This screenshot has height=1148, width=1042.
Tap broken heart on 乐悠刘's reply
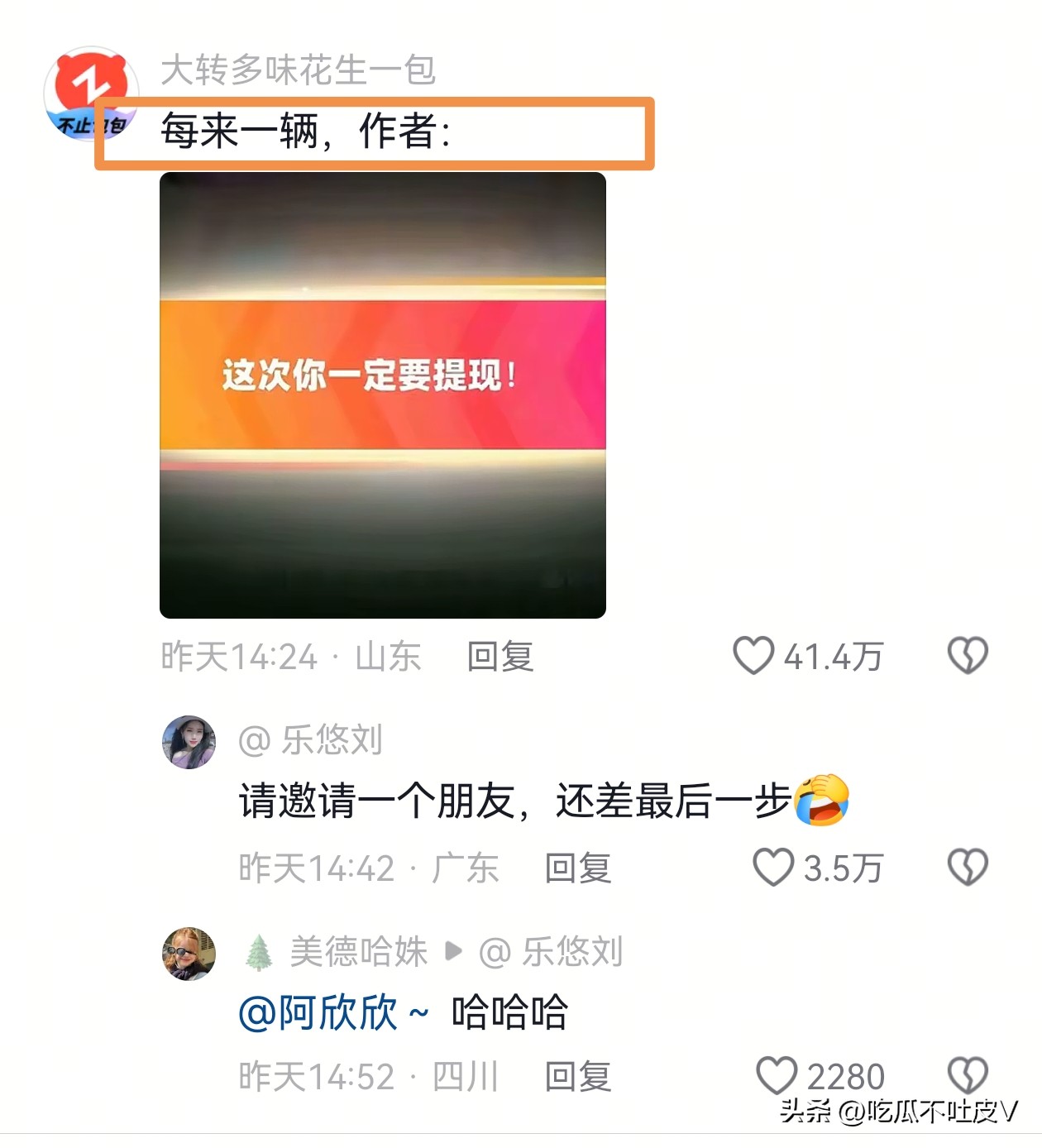[x=968, y=868]
